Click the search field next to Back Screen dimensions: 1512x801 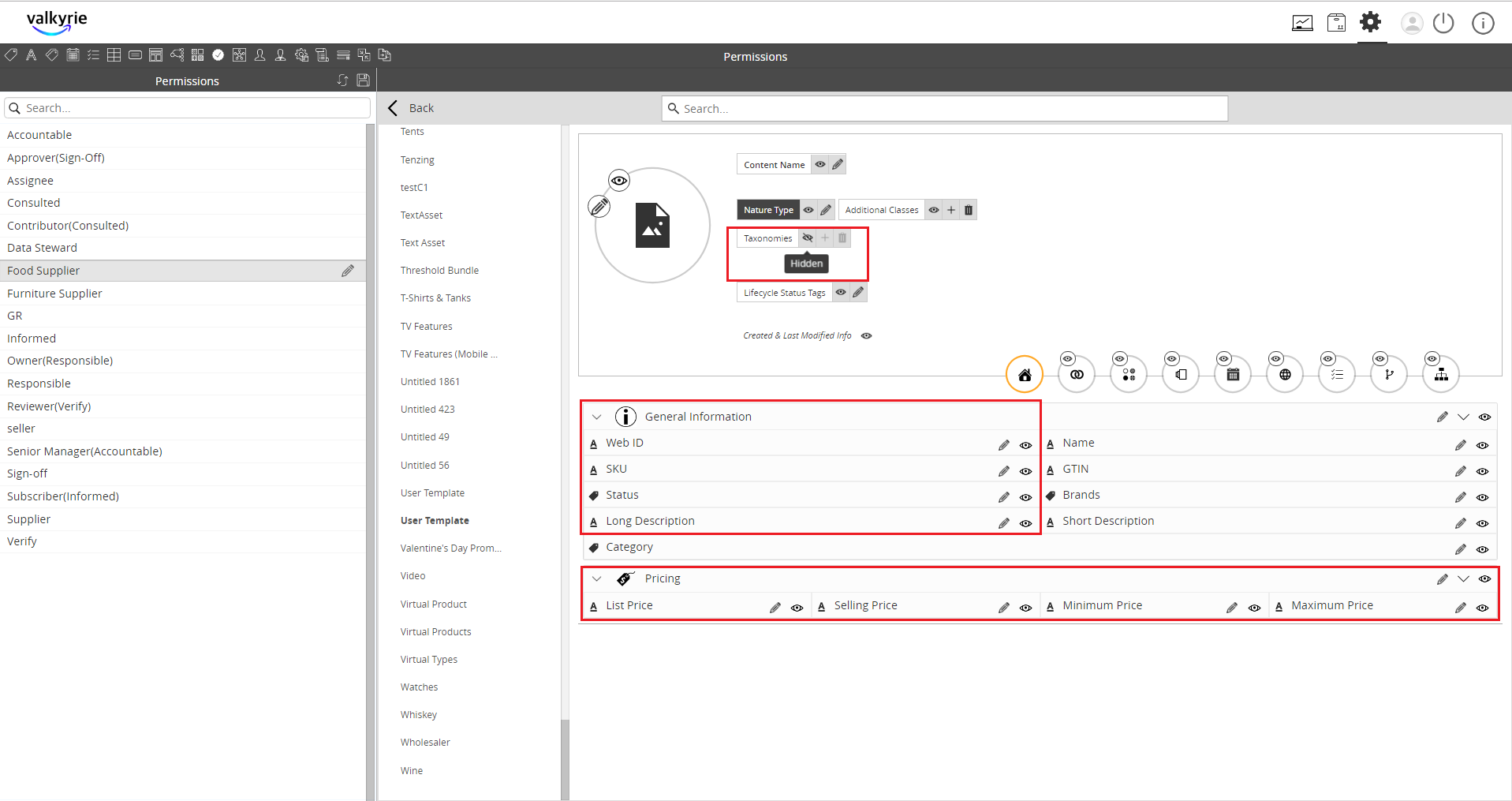click(945, 109)
